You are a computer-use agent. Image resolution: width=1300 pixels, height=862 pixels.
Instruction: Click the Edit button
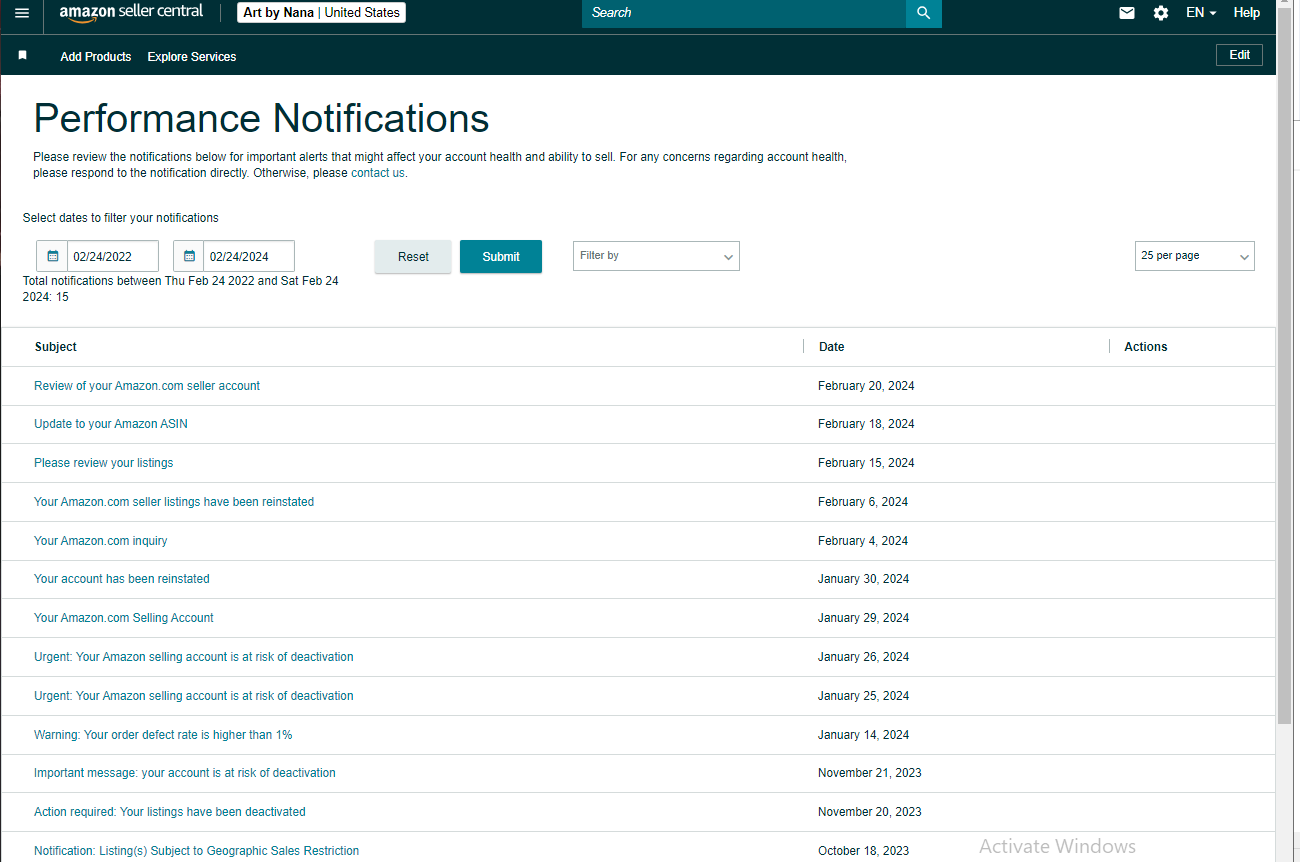pyautogui.click(x=1239, y=55)
